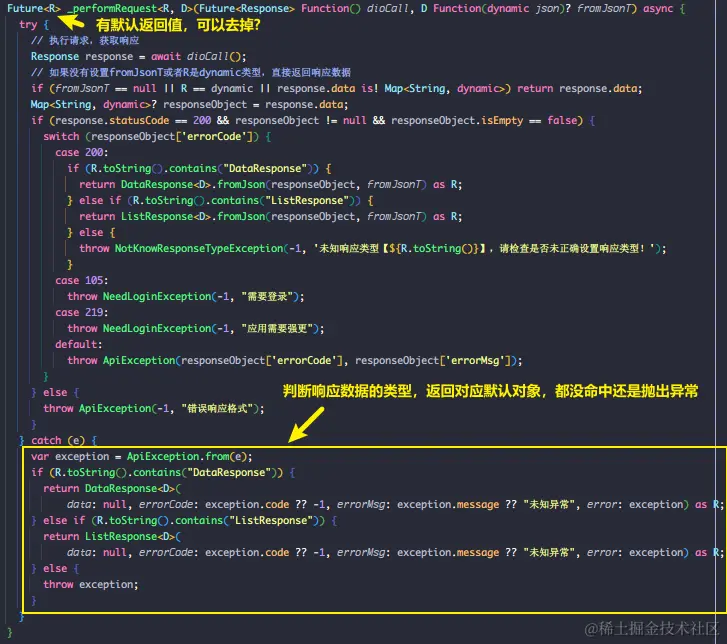The image size is (727, 644).
Task: Click the comment about fromJsonT and dynamic type
Action: point(191,72)
